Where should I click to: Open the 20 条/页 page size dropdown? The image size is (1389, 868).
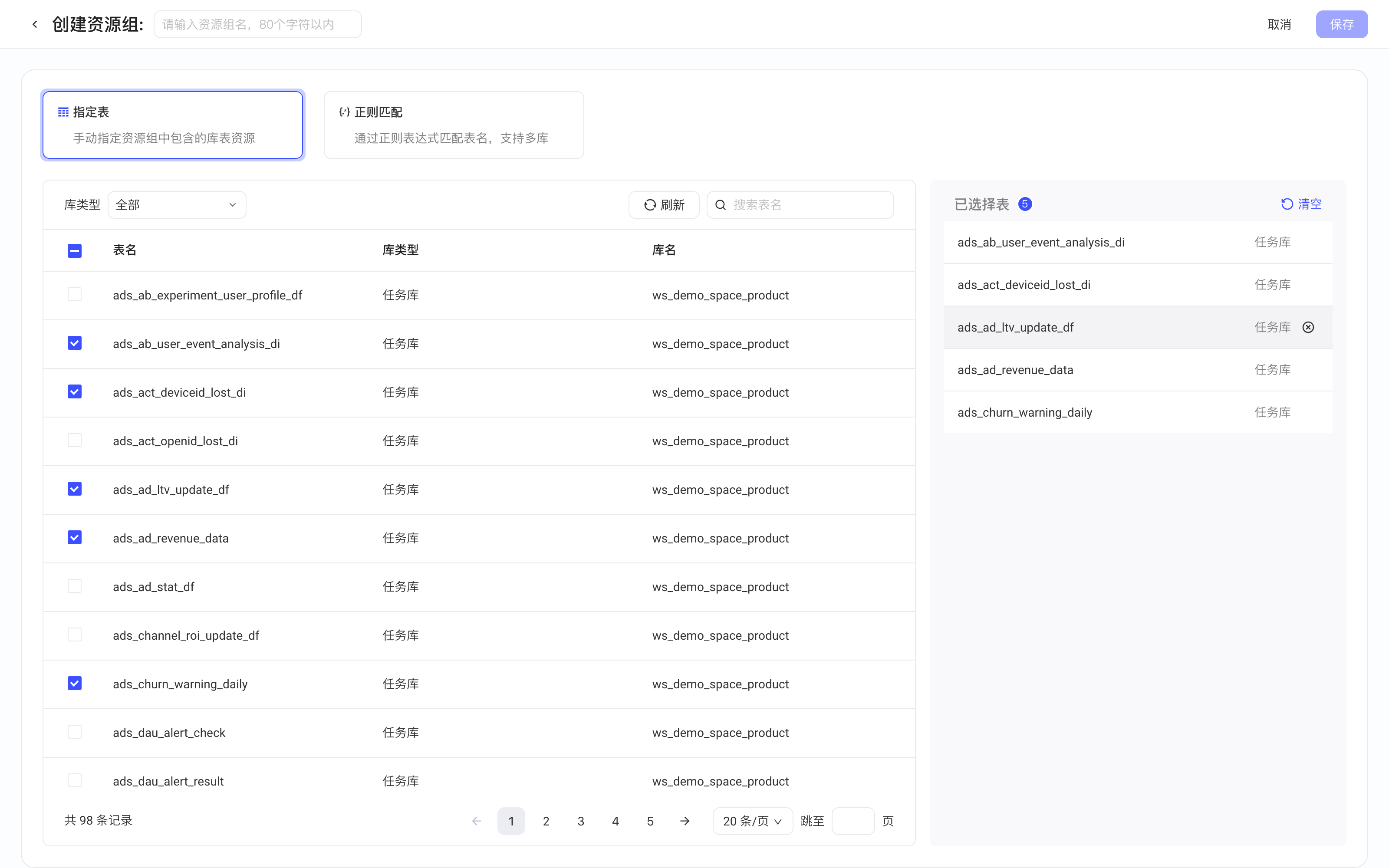coord(753,821)
